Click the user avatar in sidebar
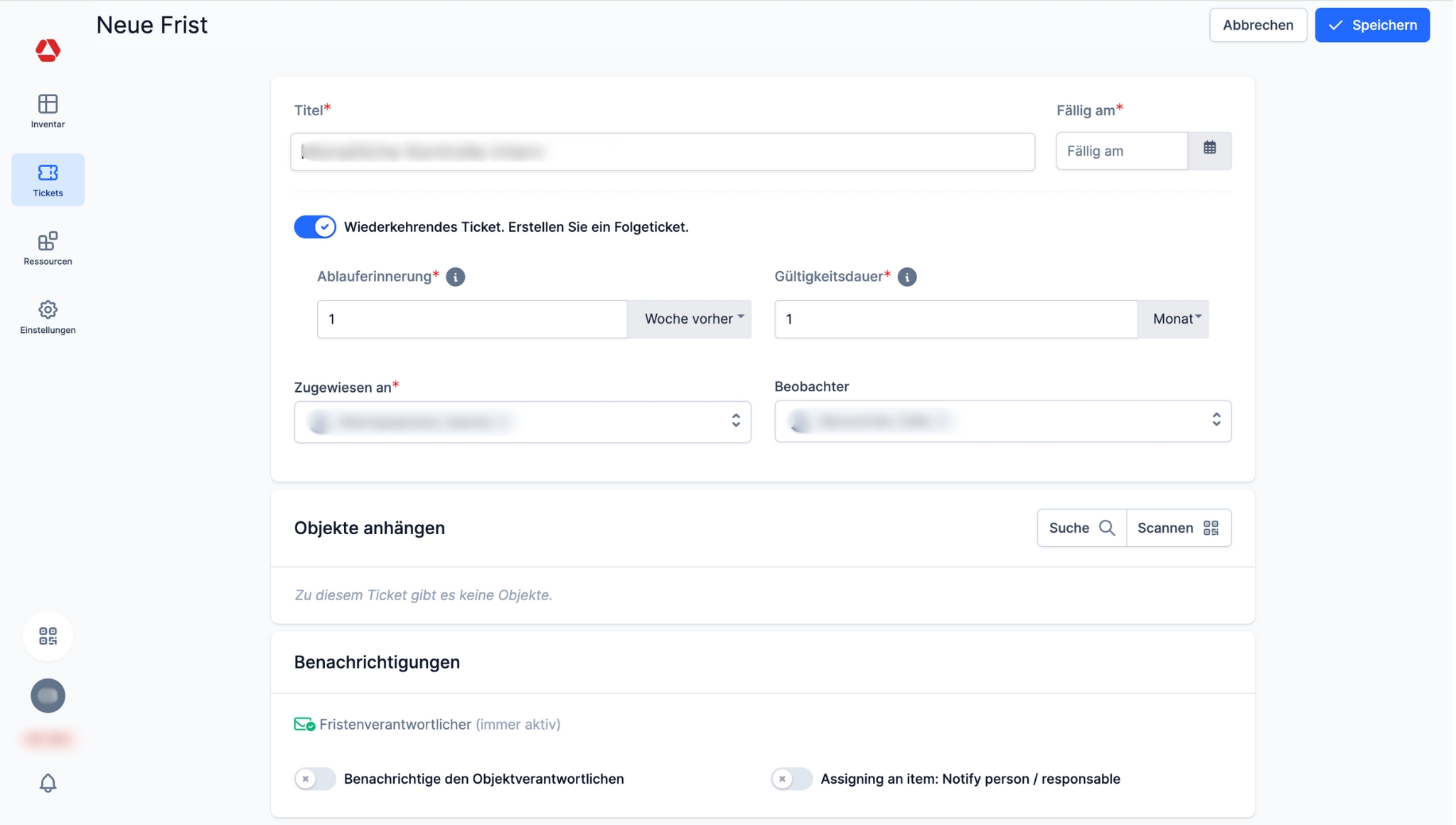Screen dimensions: 1456x825 [x=48, y=696]
